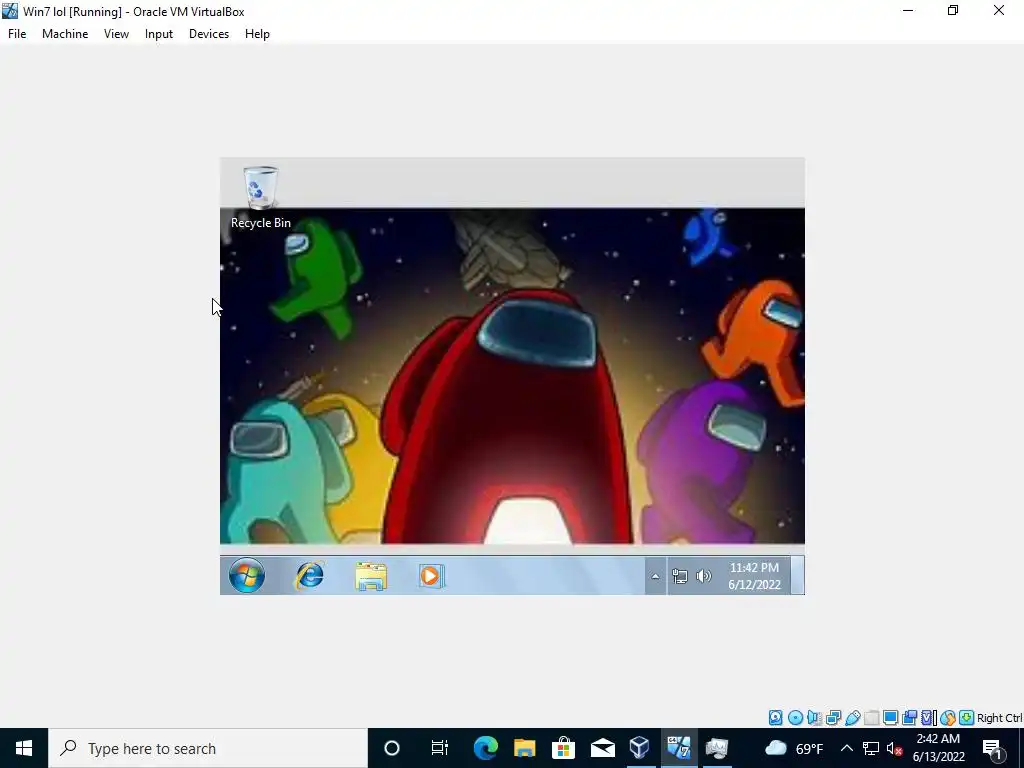Select the Recycle Bin icon in guest desktop
The width and height of the screenshot is (1024, 768).
click(261, 197)
